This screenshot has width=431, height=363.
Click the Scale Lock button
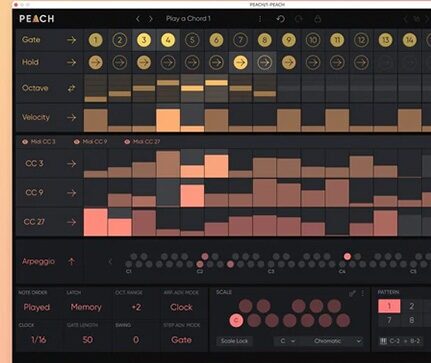click(x=234, y=341)
